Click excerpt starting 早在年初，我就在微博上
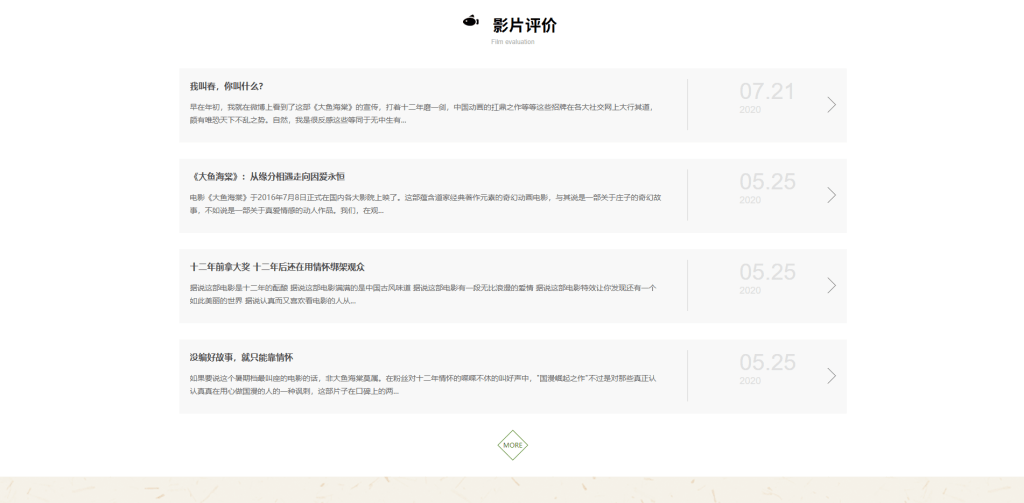The height and width of the screenshot is (503, 1024). [x=421, y=114]
